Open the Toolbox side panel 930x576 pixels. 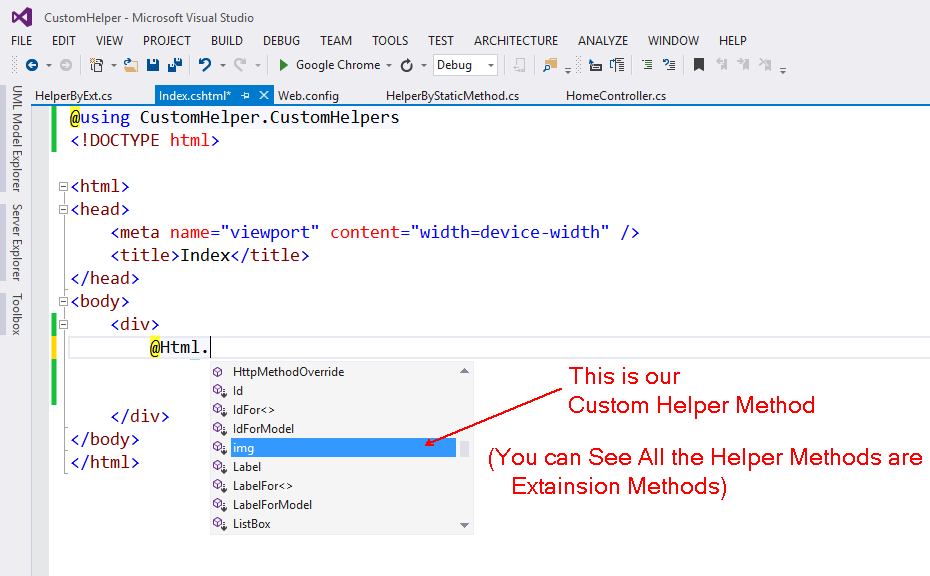coord(16,314)
